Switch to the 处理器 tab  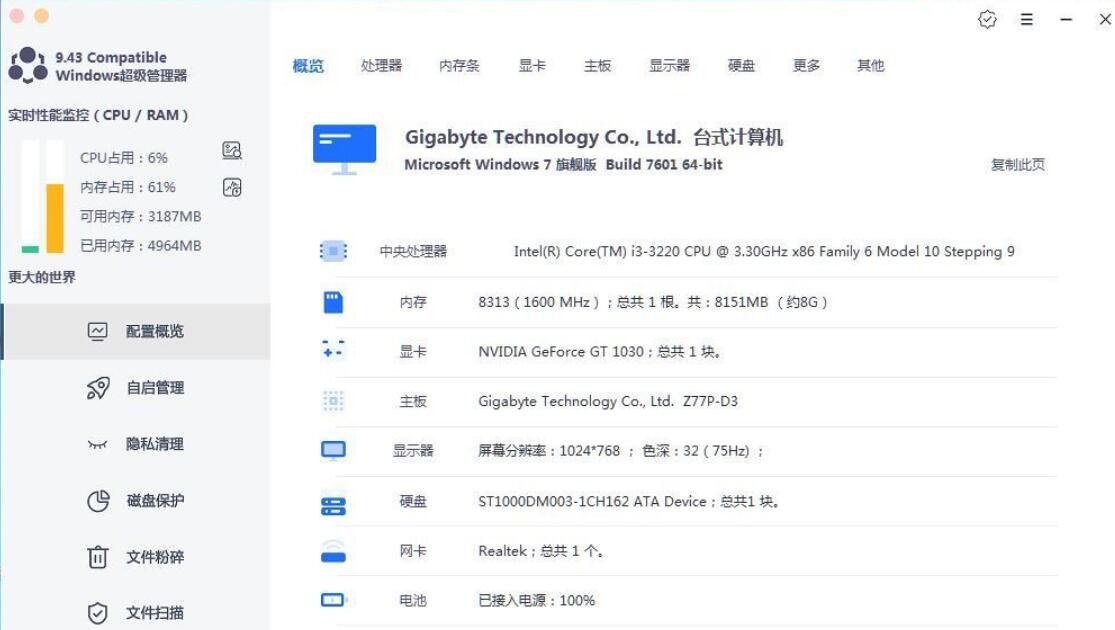point(381,66)
